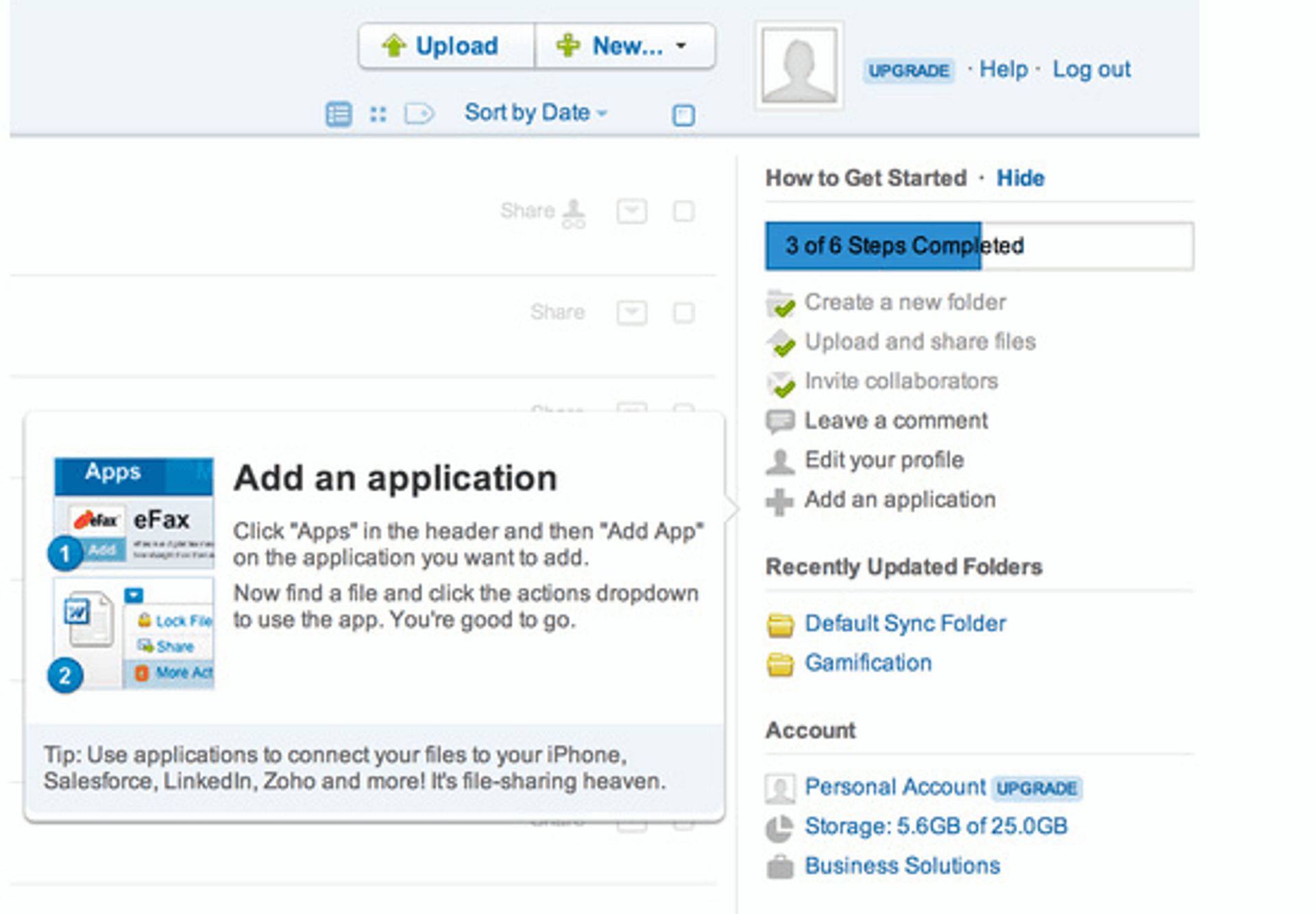This screenshot has height=914, width=1316.
Task: Click the steps completed progress bar
Action: pyautogui.click(x=979, y=245)
